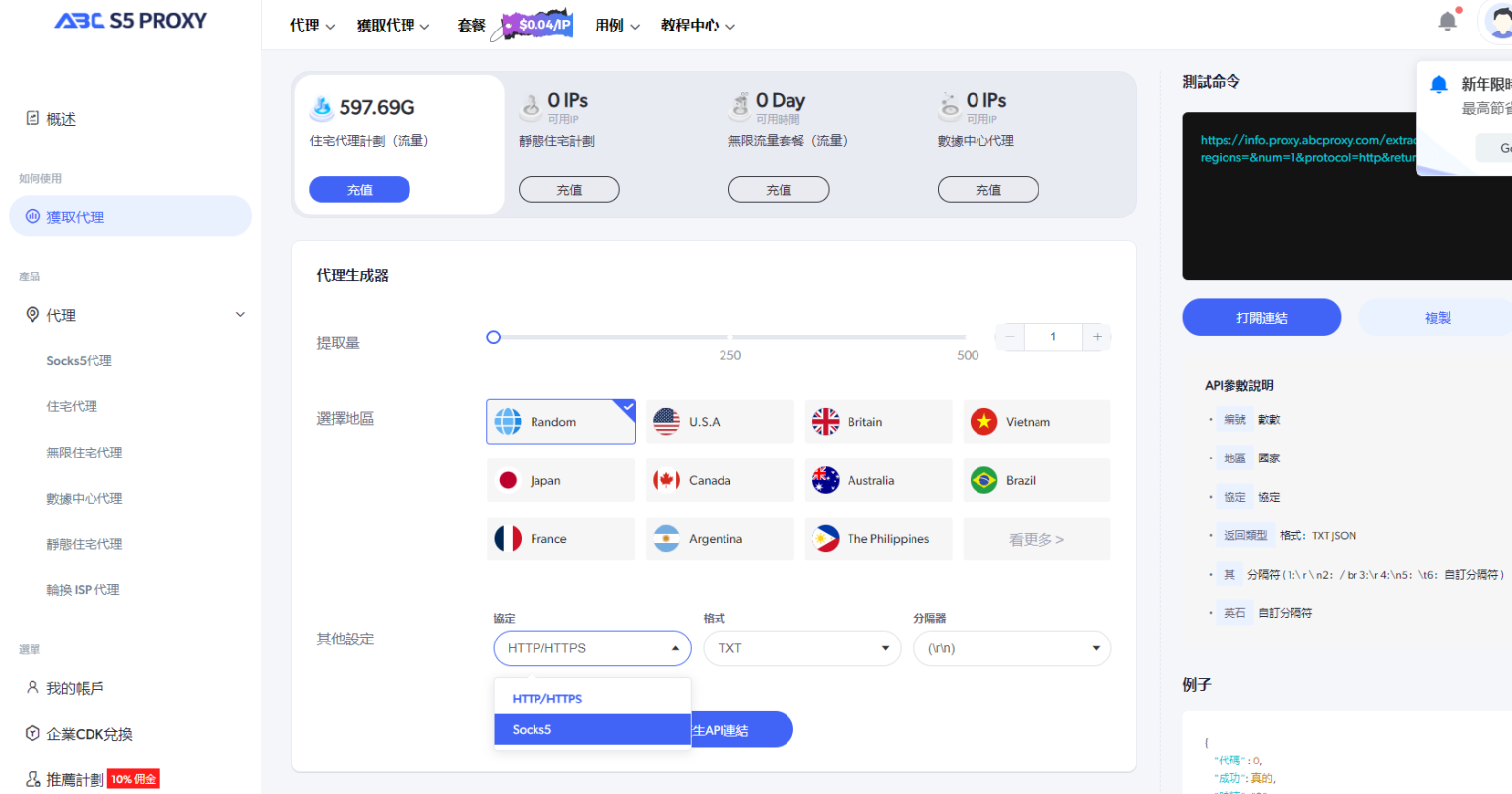This screenshot has width=1512, height=794.
Task: Click the 代理 location pin icon in sidebar
Action: coord(32,314)
